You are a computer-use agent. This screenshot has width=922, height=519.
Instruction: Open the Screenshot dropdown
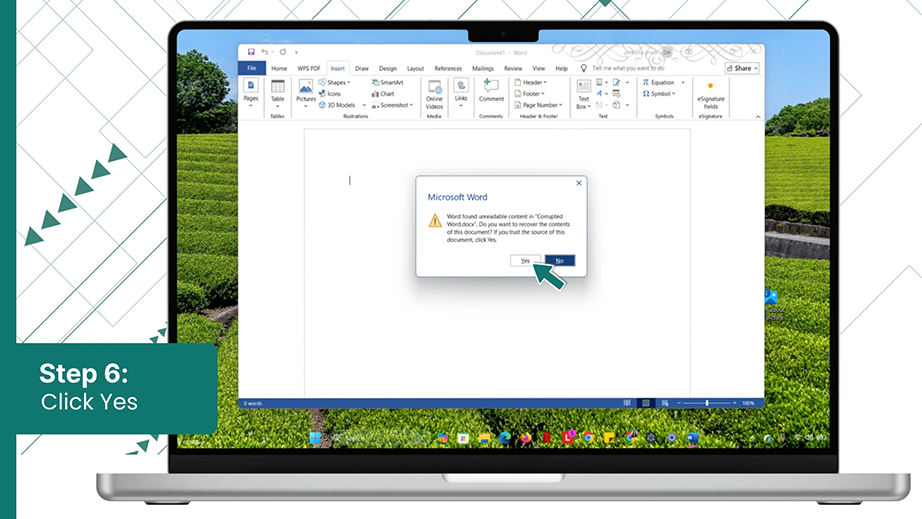[x=392, y=105]
